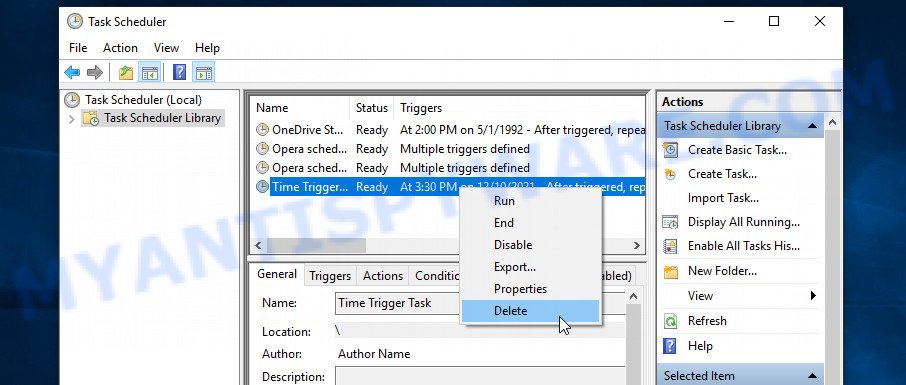Screen dimensions: 906x385
Task: Sort tasks by the Status column header
Action: (x=372, y=108)
